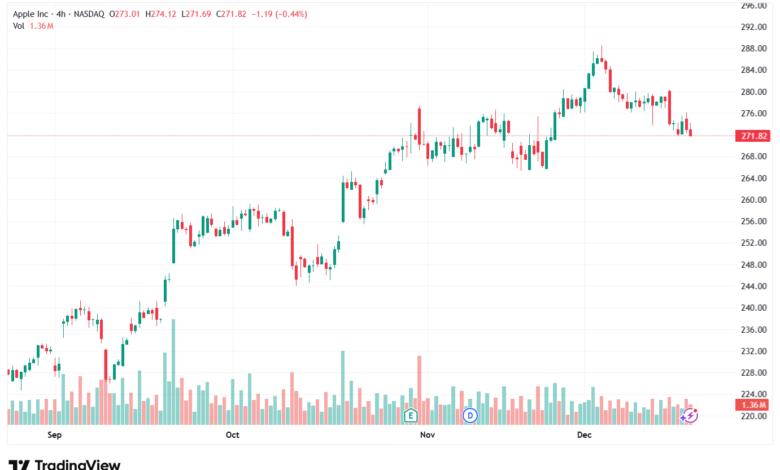Click the Oct label on time axis
The width and height of the screenshot is (780, 470).
click(232, 435)
